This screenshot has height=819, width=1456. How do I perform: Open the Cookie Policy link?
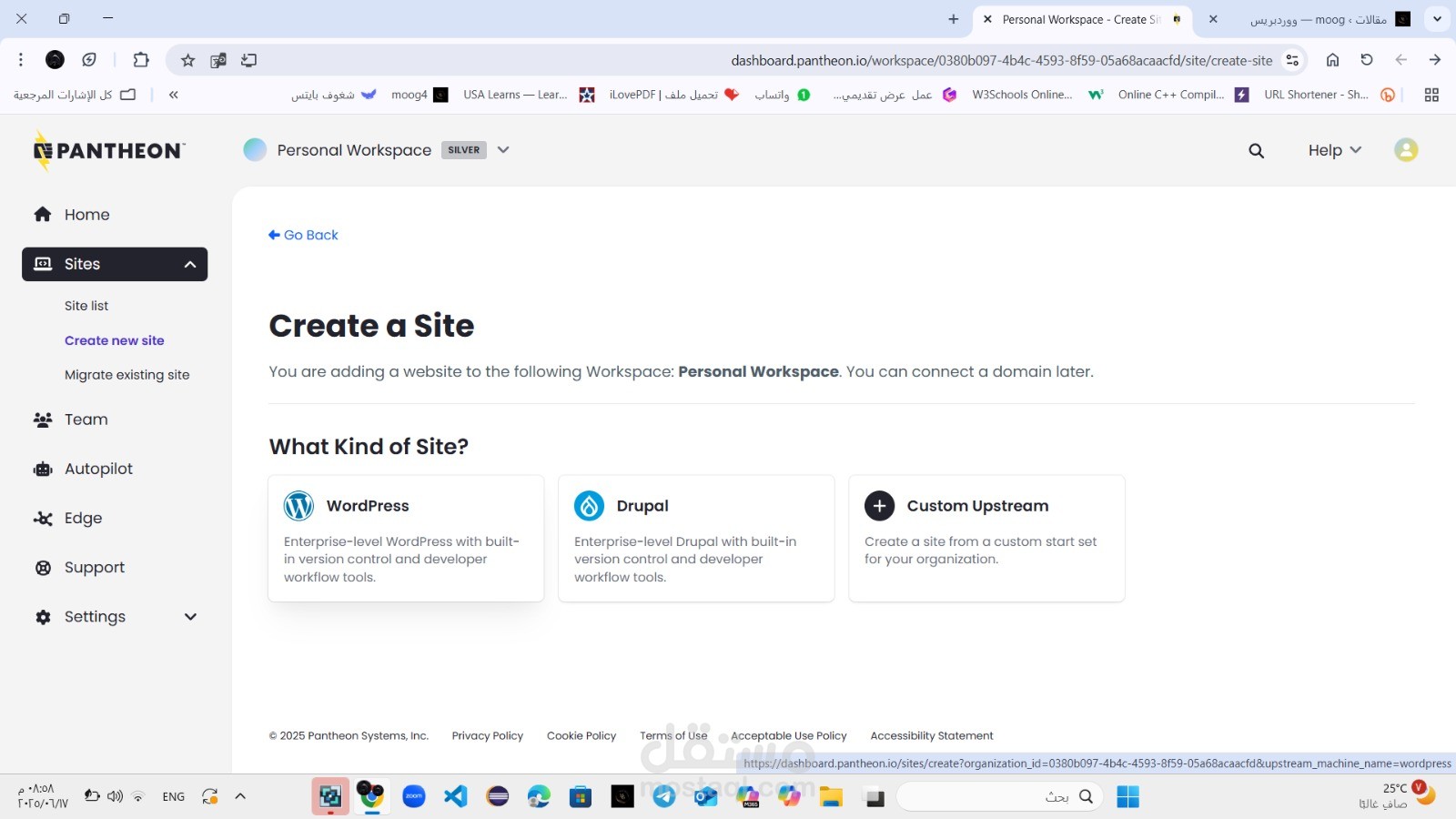(581, 736)
